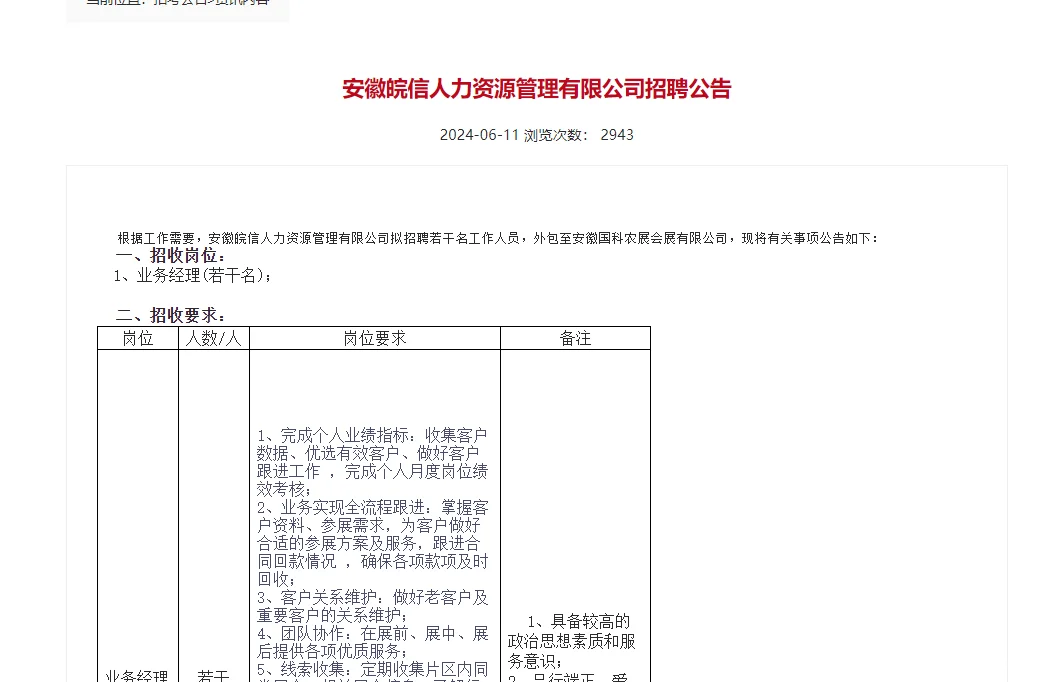Image resolution: width=1050 pixels, height=682 pixels.
Task: Click the 二、招收要求 section heading
Action: [x=169, y=313]
